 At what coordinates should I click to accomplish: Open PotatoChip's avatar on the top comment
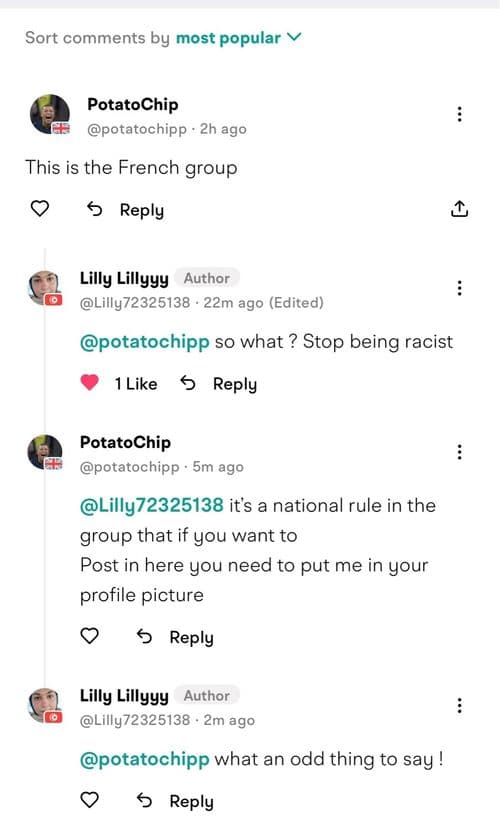[50, 114]
